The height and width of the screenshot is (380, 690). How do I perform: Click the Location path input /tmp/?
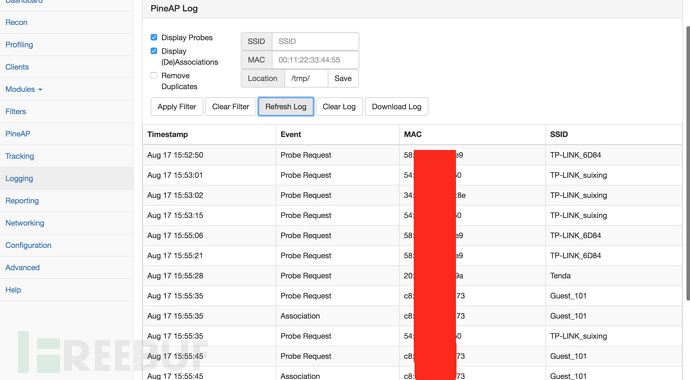[306, 78]
